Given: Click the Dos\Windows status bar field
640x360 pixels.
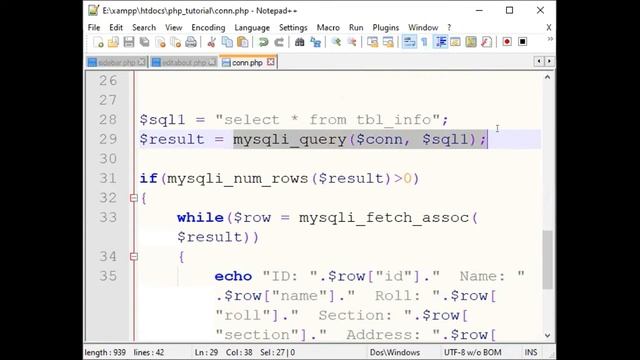Looking at the screenshot, I should (395, 352).
